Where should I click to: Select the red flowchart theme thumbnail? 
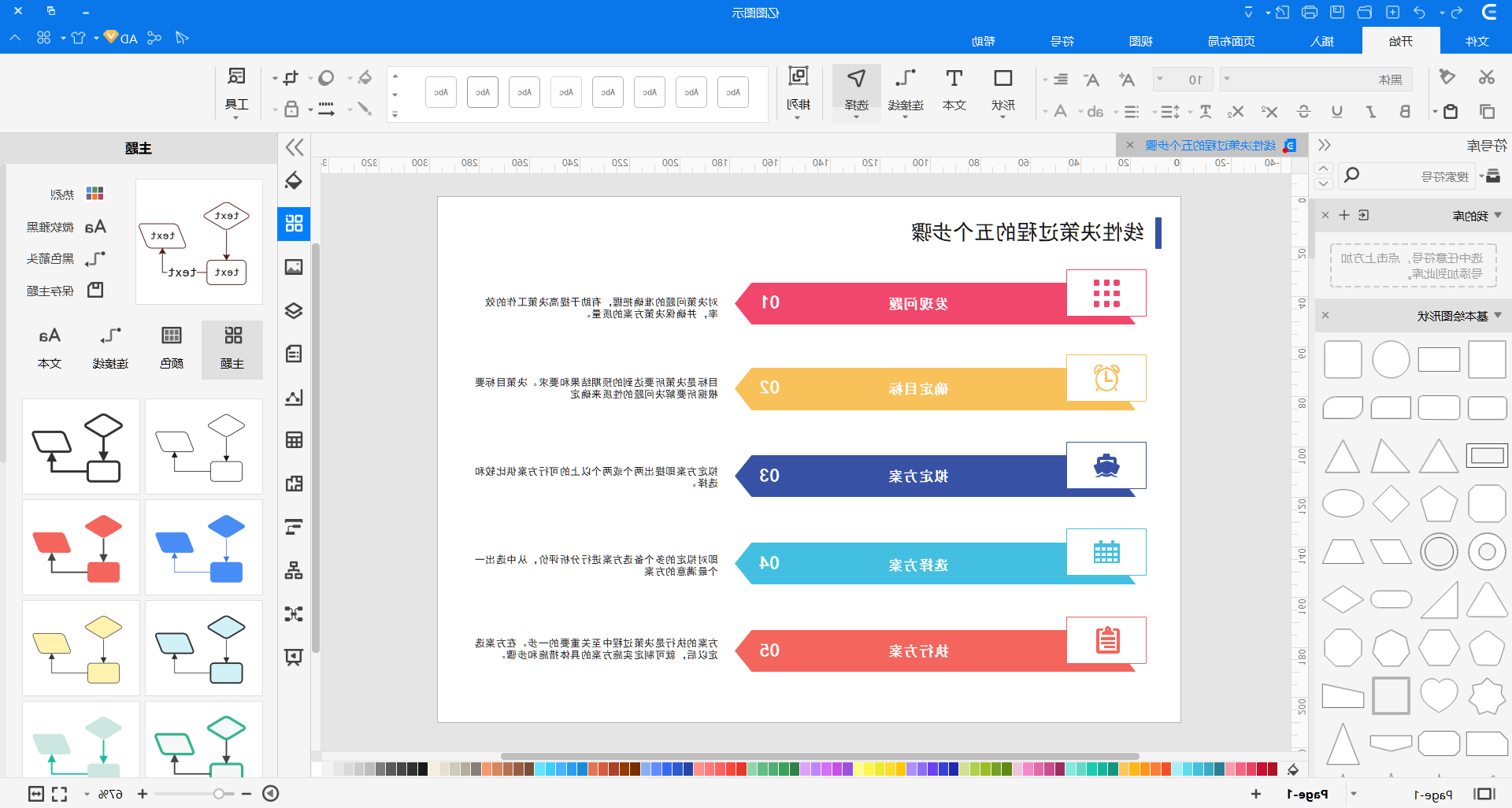pyautogui.click(x=81, y=547)
